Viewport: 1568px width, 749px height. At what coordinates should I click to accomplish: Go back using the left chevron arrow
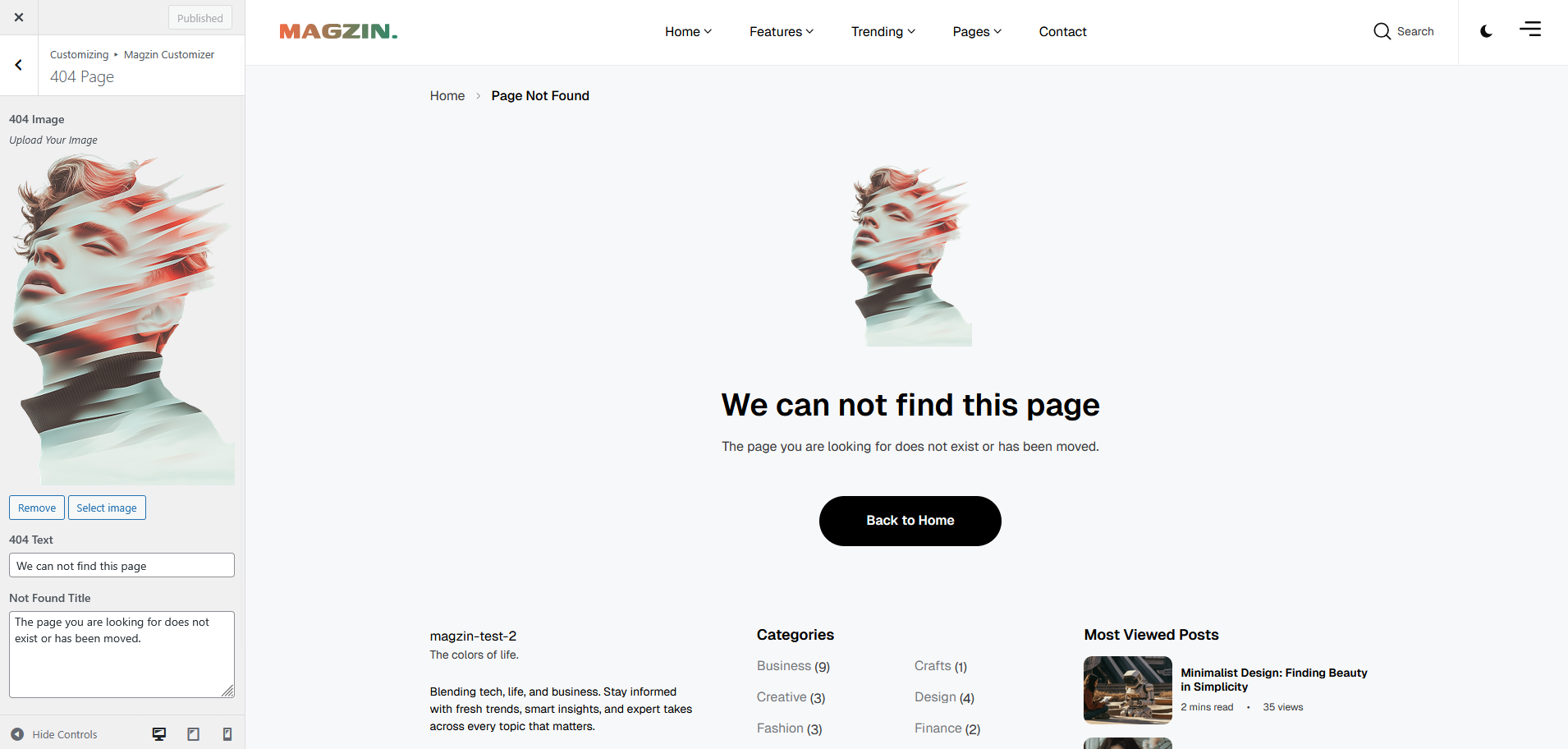[19, 65]
